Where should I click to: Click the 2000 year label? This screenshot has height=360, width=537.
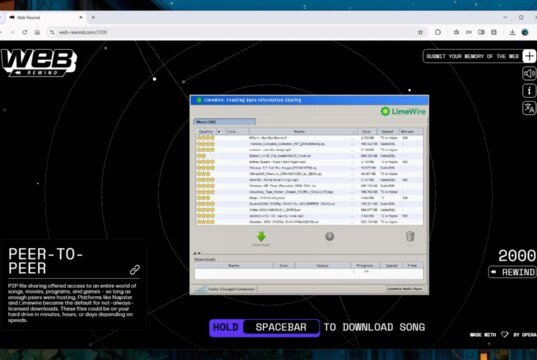point(517,256)
